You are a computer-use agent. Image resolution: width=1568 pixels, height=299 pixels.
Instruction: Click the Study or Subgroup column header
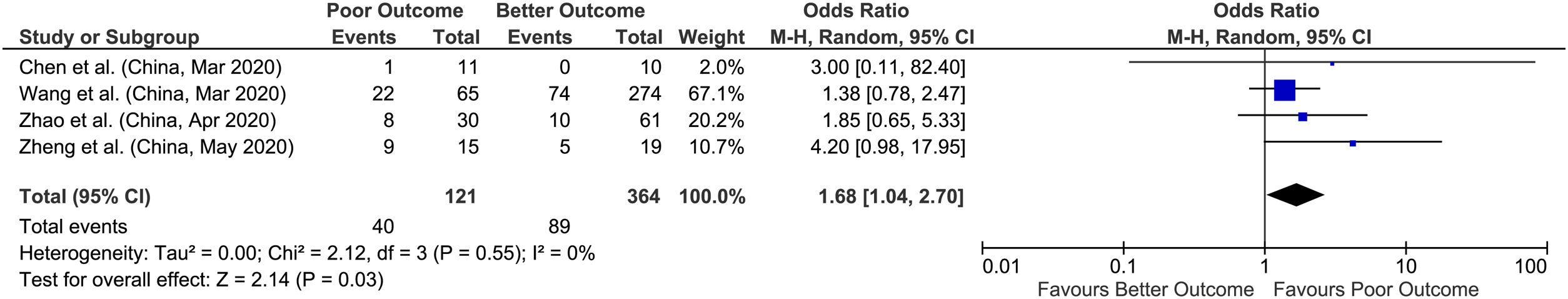pos(109,38)
